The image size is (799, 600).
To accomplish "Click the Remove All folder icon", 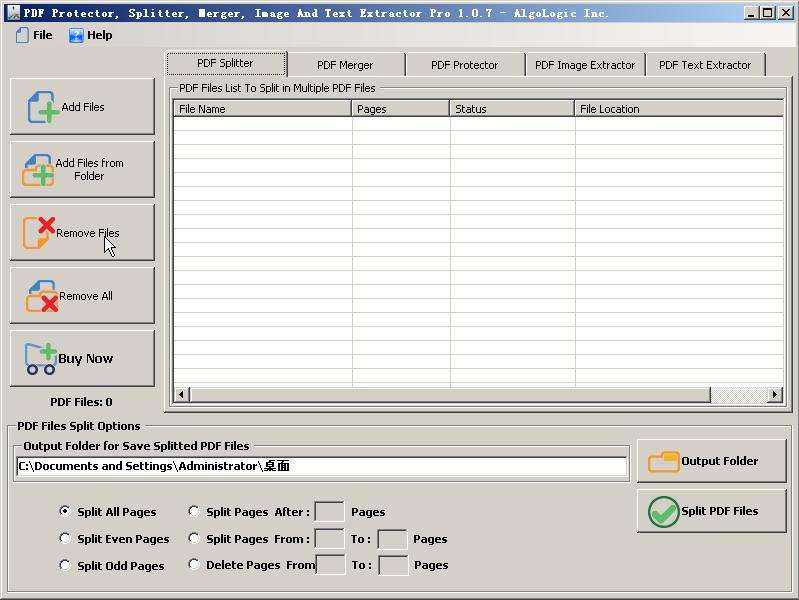I will [42, 296].
